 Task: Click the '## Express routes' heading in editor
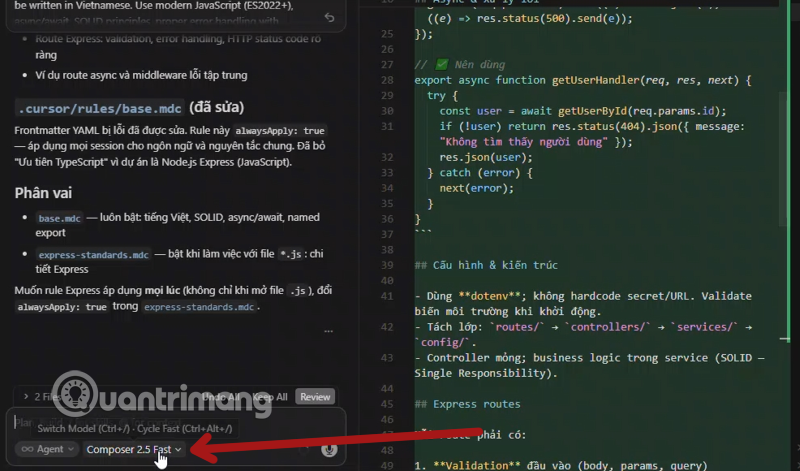[x=467, y=404]
